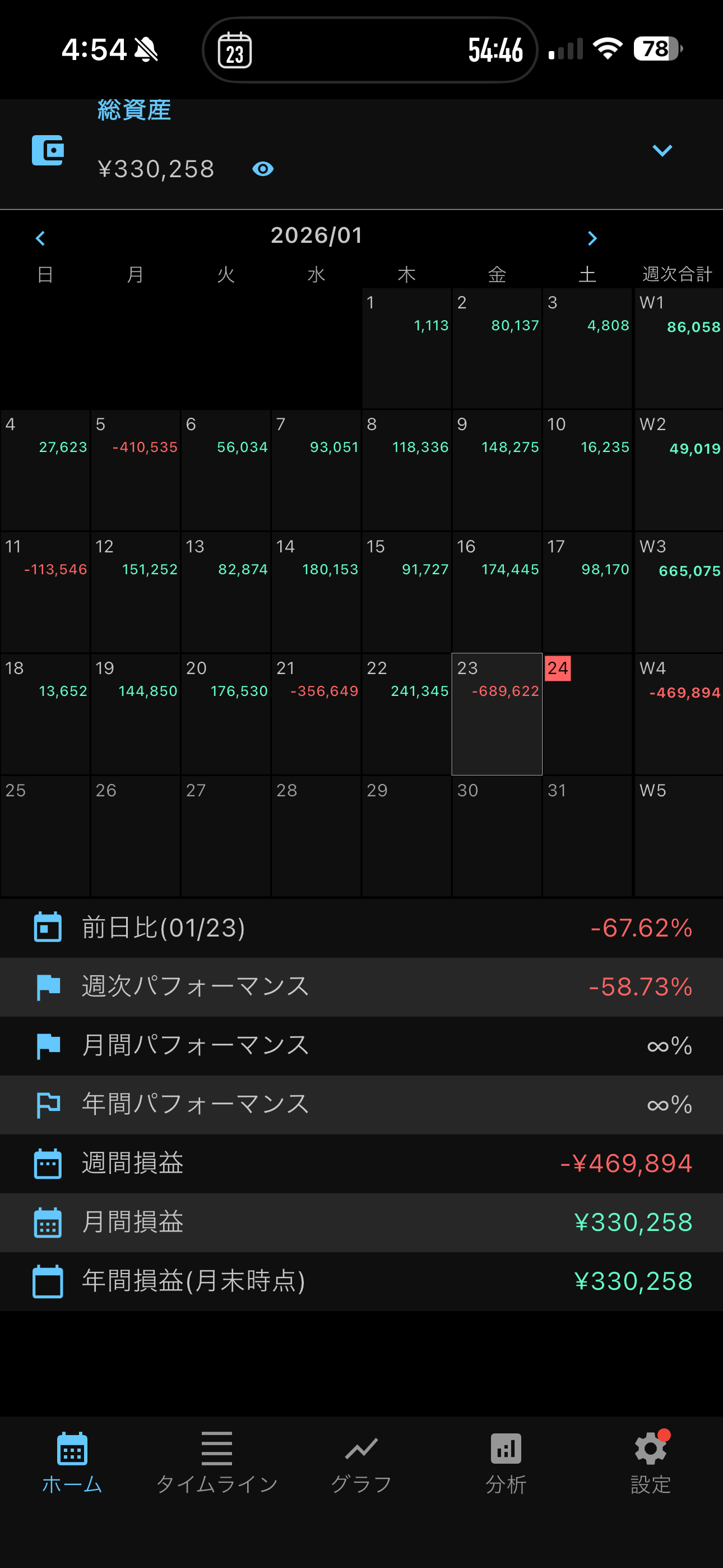Tap the outlined flag icon beside 年間パフォーマンス
723x1568 pixels.
(48, 1104)
